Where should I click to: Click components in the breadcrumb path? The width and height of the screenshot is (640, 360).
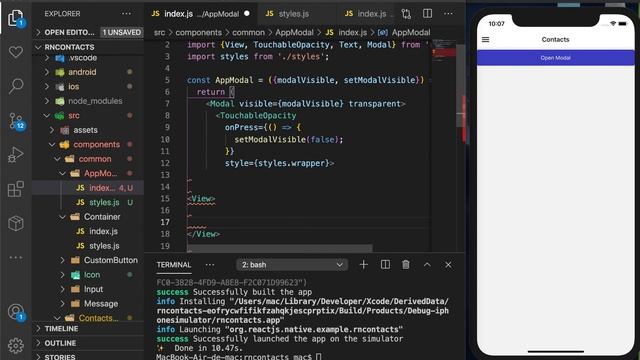(x=198, y=32)
